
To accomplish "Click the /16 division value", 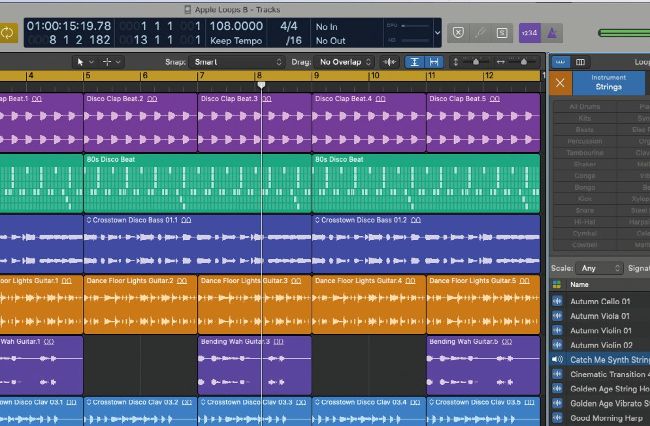I will [x=293, y=41].
